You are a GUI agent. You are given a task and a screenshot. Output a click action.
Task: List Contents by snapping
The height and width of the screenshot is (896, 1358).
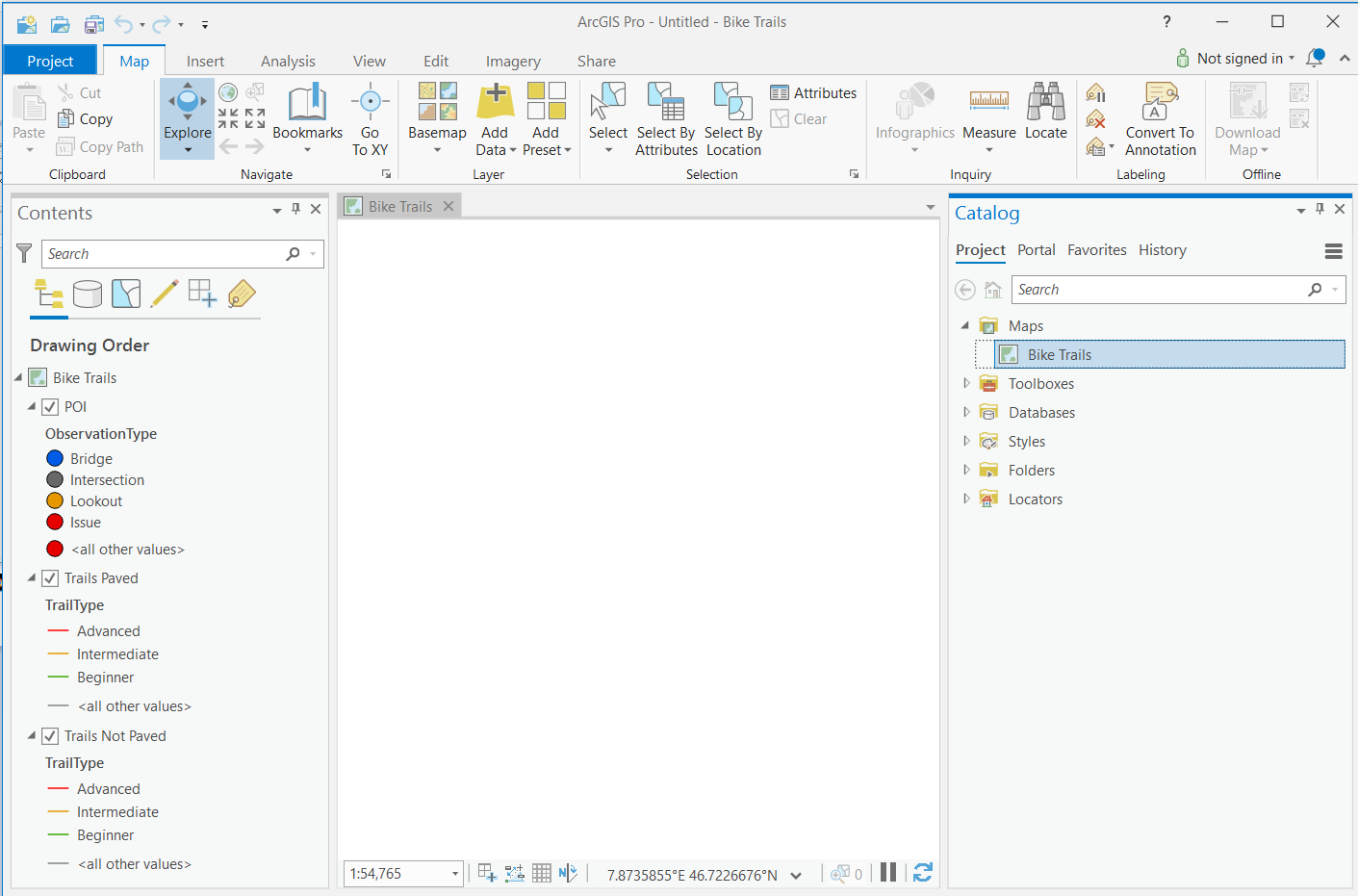coord(202,294)
